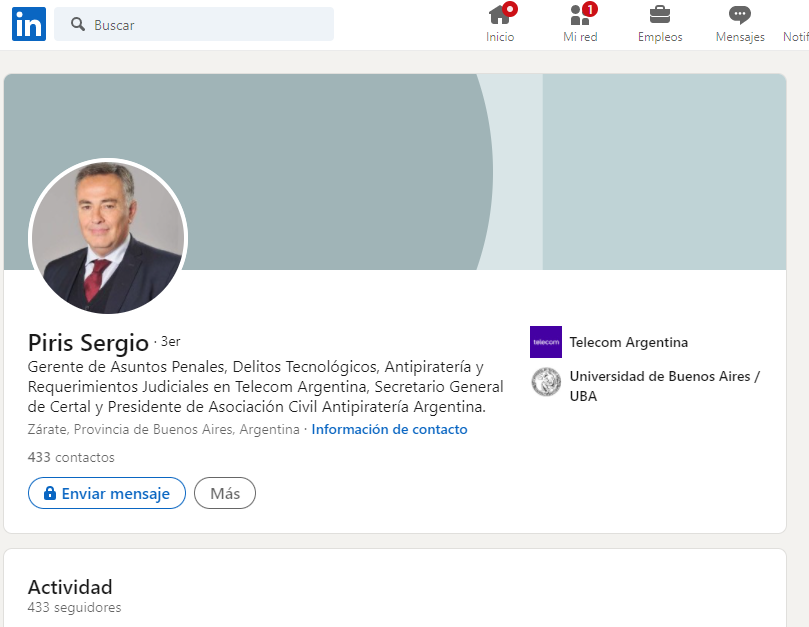View the Inicio notification badge
The image size is (809, 627).
click(510, 8)
